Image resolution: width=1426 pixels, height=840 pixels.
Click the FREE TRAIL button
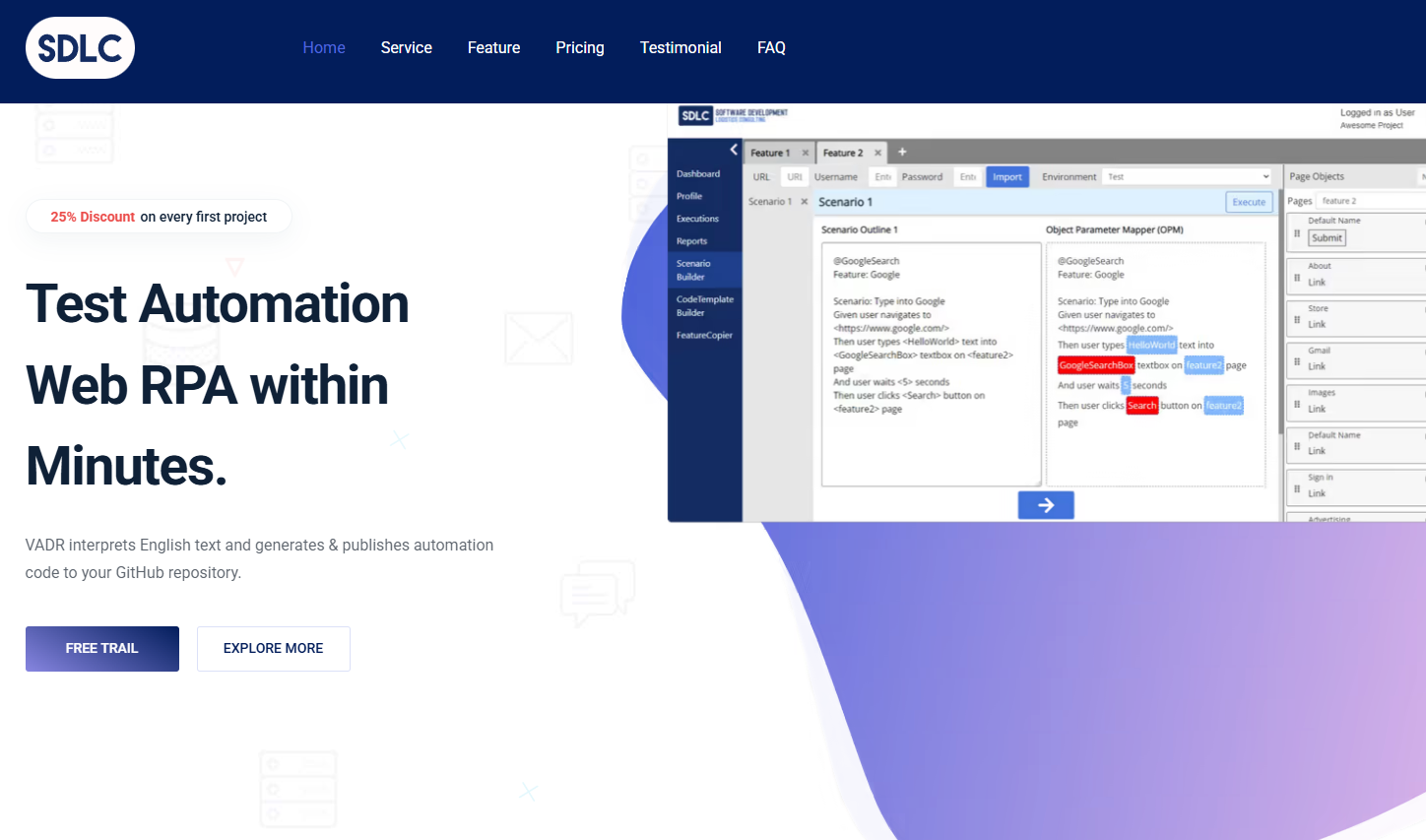(101, 648)
